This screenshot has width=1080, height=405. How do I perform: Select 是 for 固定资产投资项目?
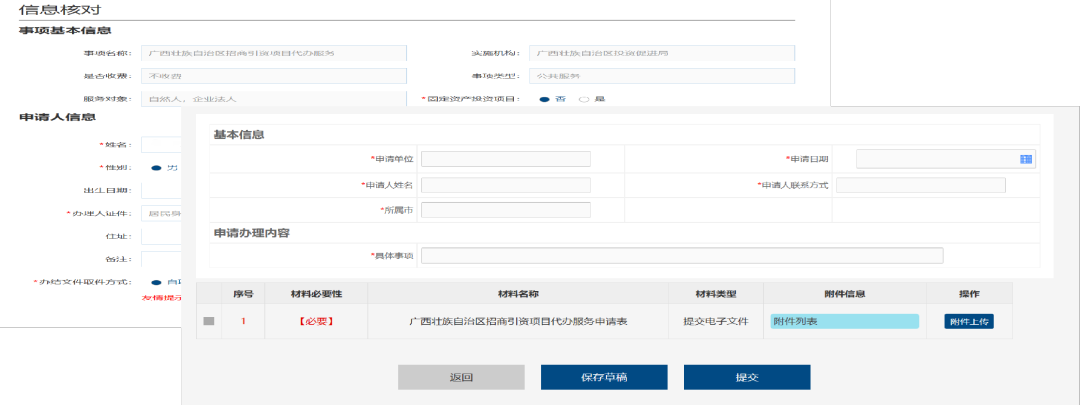point(584,99)
